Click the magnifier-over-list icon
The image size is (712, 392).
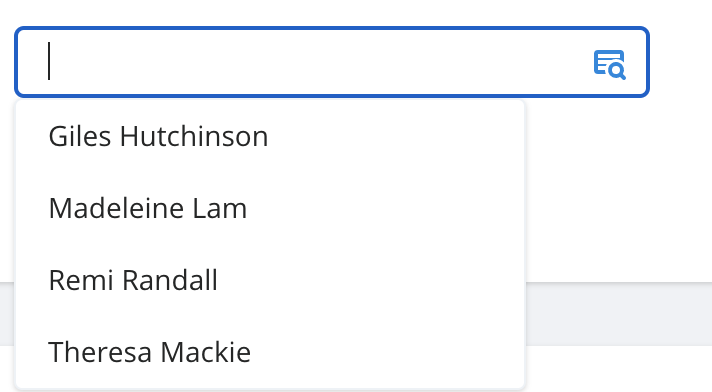[609, 65]
